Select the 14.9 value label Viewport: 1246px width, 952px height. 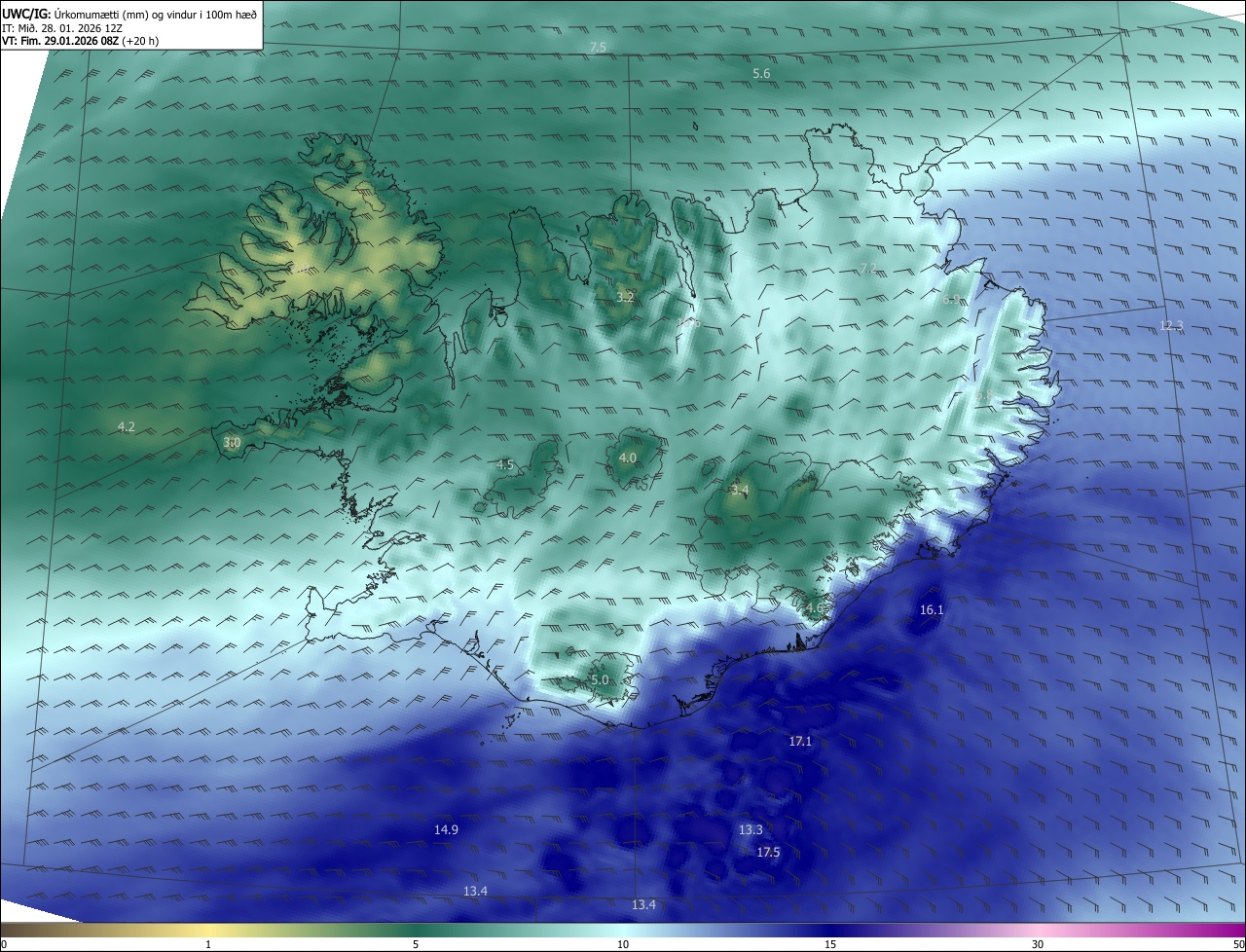tap(446, 830)
